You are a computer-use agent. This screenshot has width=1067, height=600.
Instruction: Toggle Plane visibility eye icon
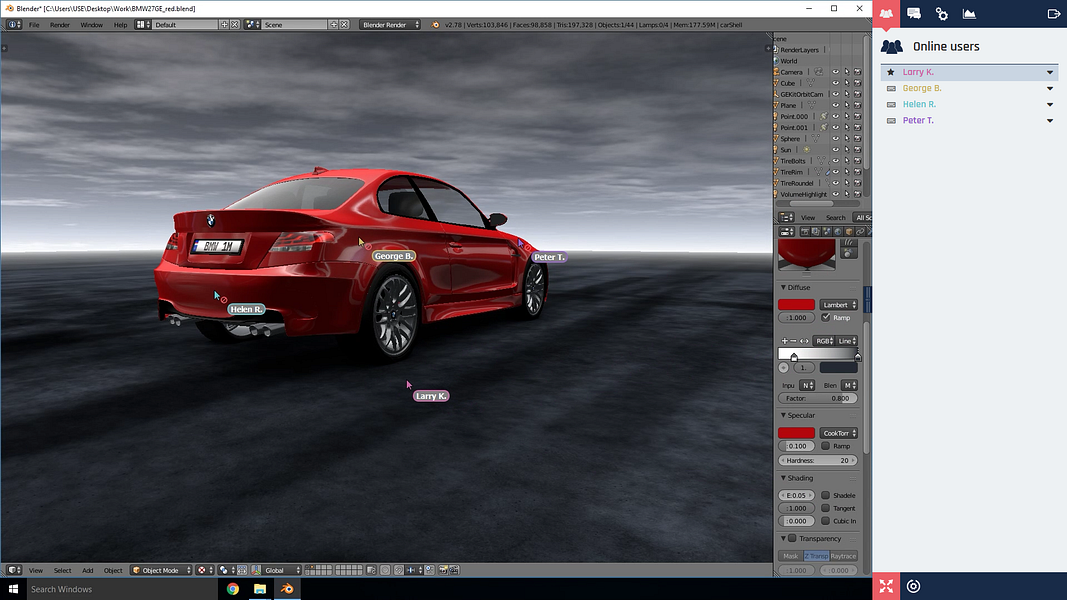[x=836, y=105]
